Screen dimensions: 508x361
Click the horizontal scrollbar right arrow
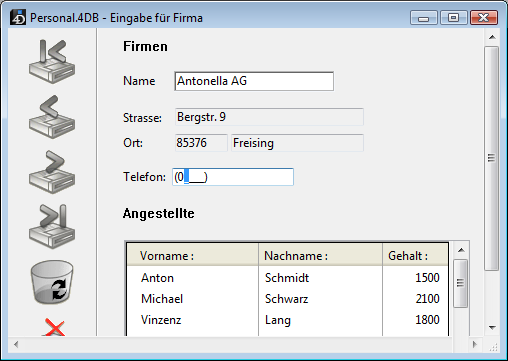coord(475,344)
